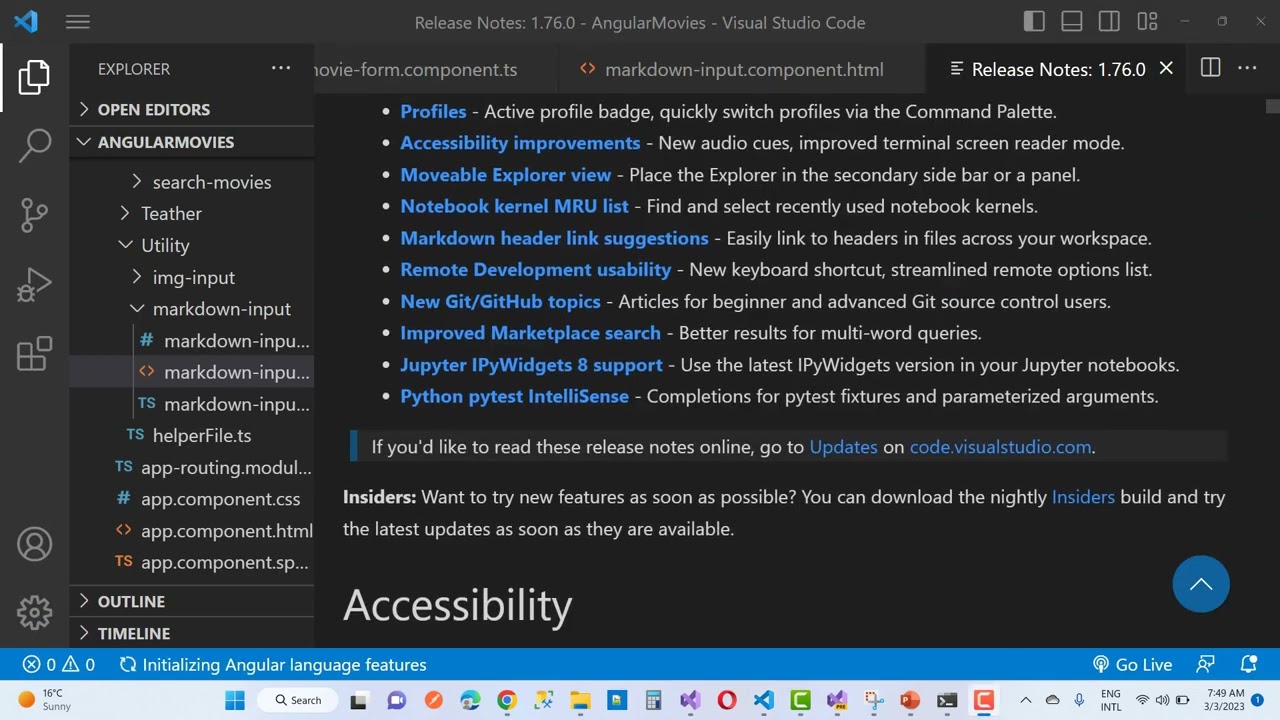1280x720 pixels.
Task: Open the Manage gear settings
Action: (34, 612)
